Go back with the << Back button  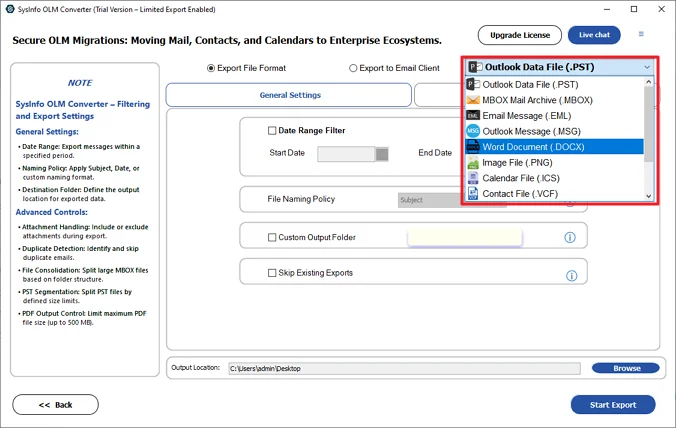point(55,405)
